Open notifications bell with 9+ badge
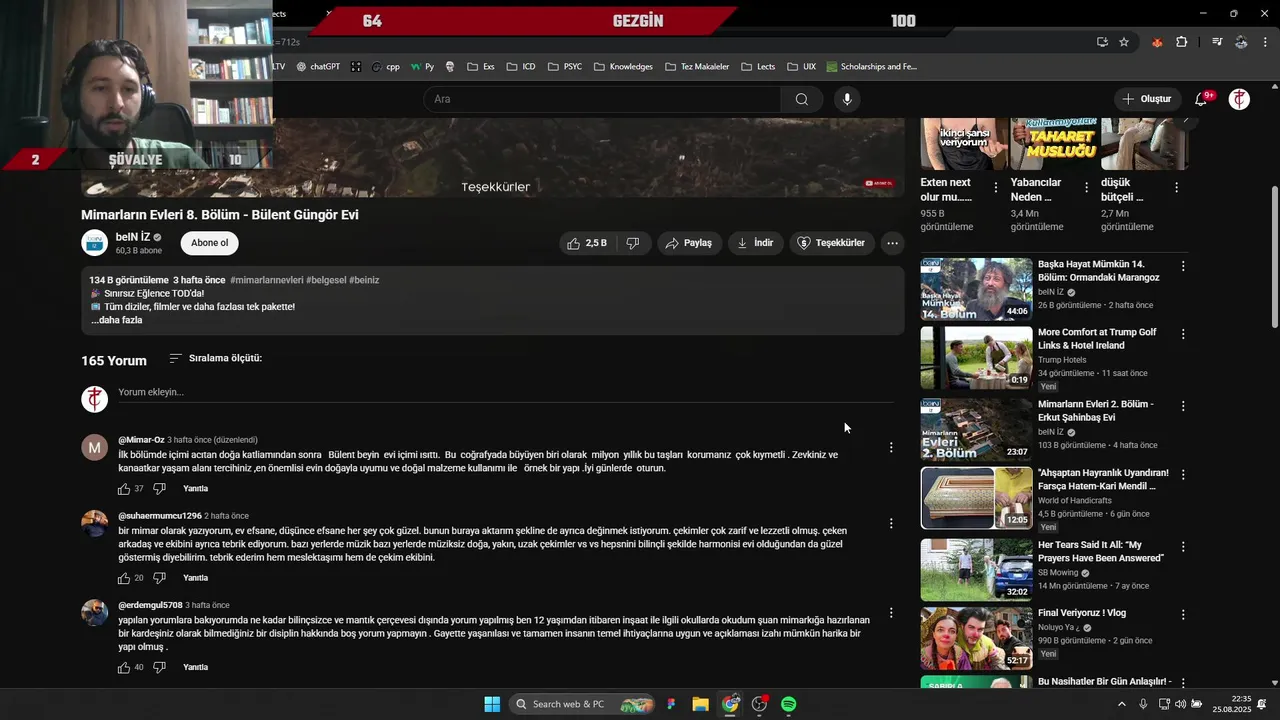Image resolution: width=1280 pixels, height=720 pixels. click(x=1201, y=99)
